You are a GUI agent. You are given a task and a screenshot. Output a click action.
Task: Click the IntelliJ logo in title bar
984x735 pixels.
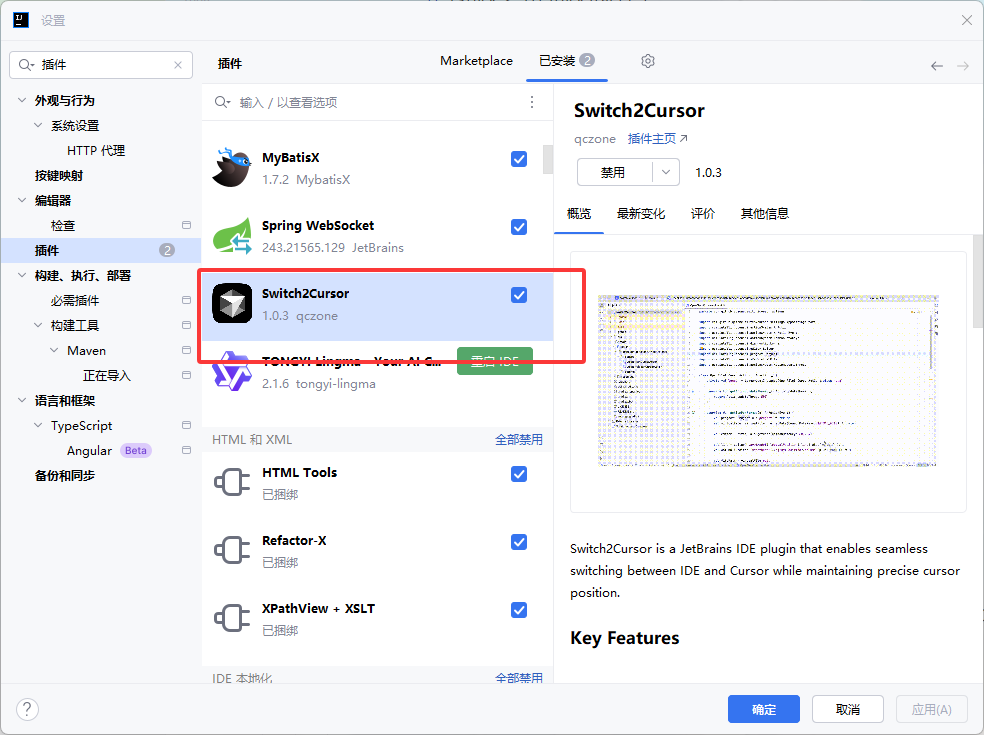21,20
